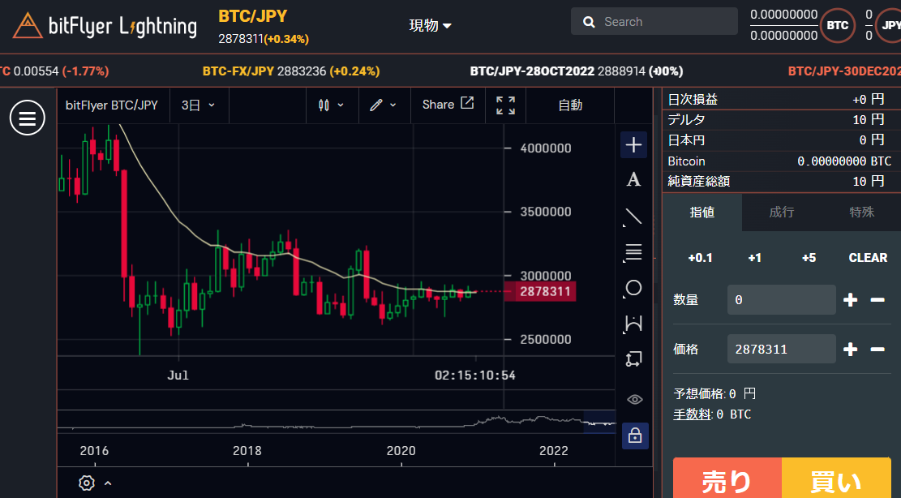Click the bitFlyer Lightning logo
The image size is (901, 498).
pos(105,26)
